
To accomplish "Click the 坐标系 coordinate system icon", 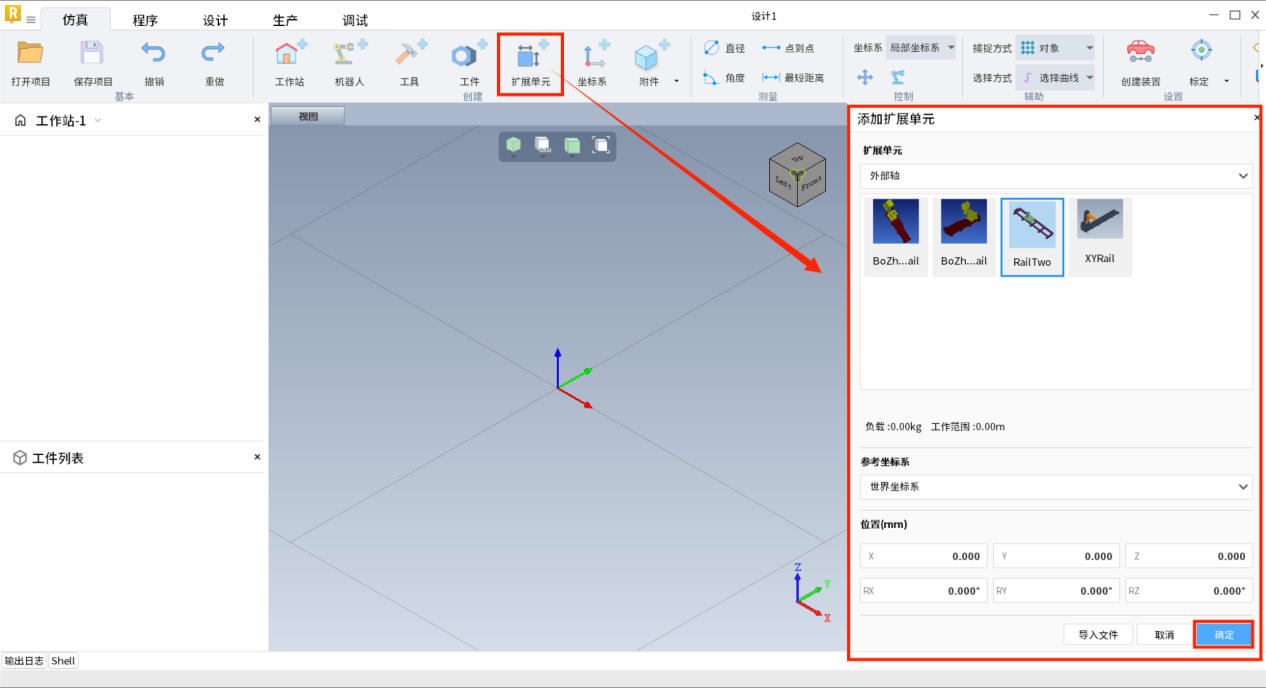I will pyautogui.click(x=593, y=55).
